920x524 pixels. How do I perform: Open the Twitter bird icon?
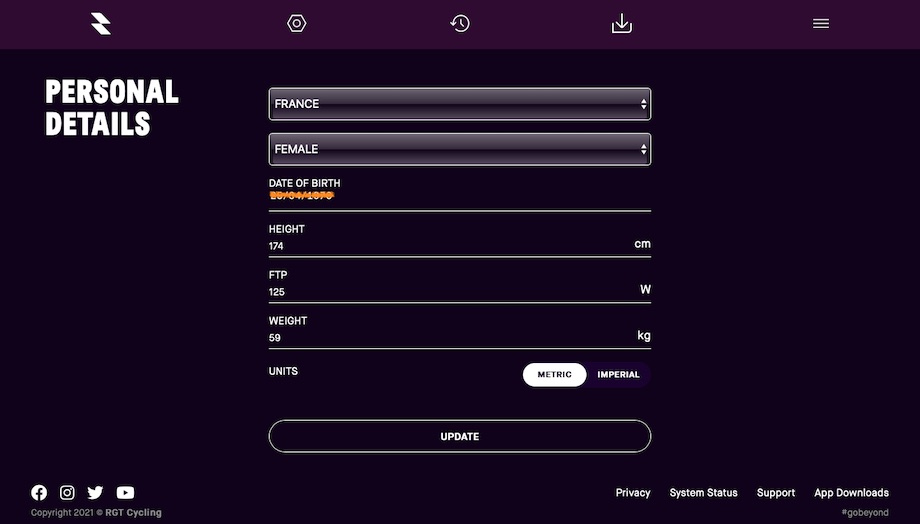[95, 492]
